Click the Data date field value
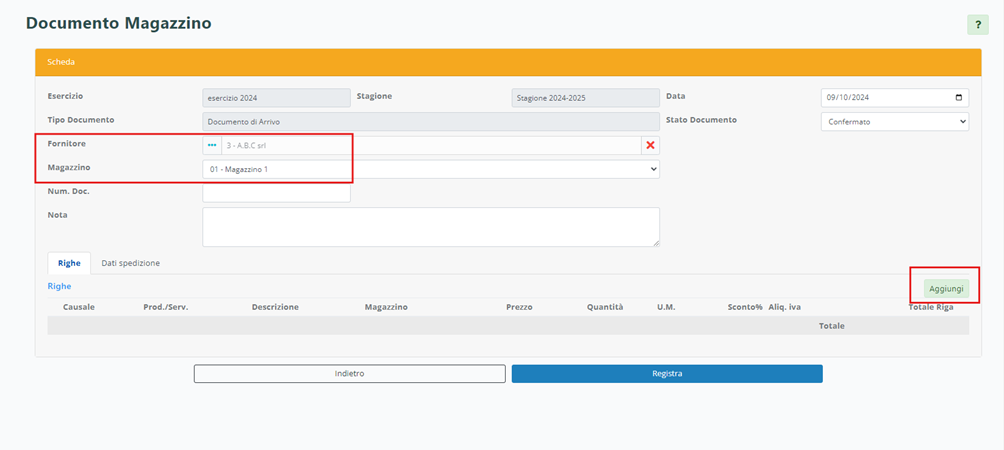This screenshot has width=1004, height=450. tap(880, 98)
